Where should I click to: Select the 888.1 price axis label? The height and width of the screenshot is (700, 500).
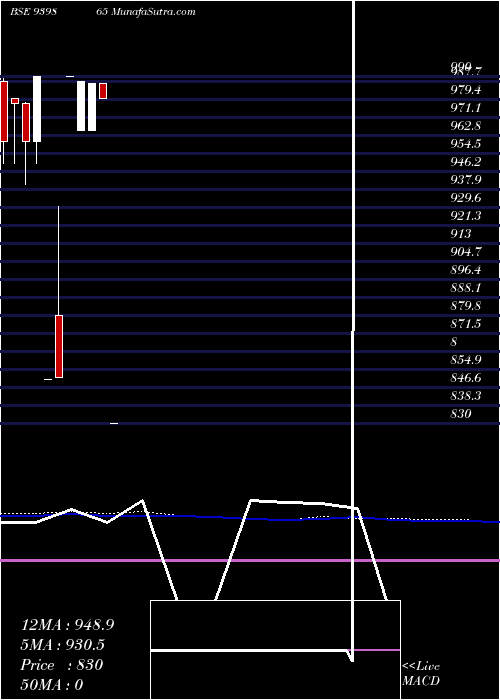tap(466, 288)
